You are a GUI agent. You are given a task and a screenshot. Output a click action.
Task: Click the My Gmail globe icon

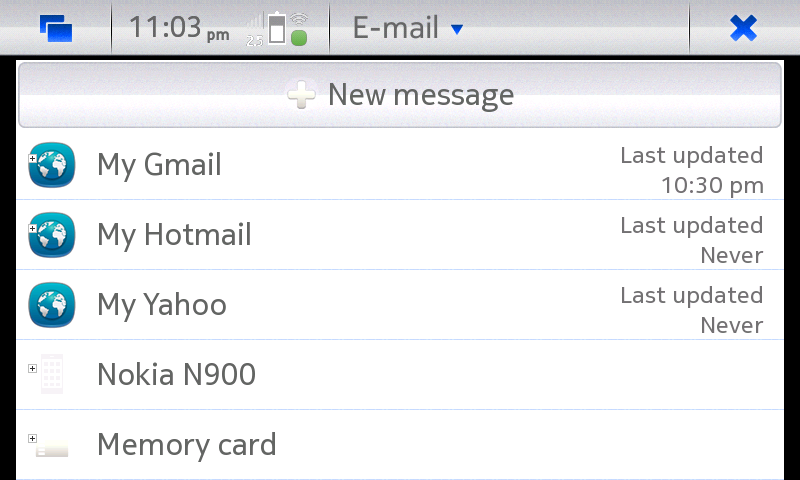[52, 165]
